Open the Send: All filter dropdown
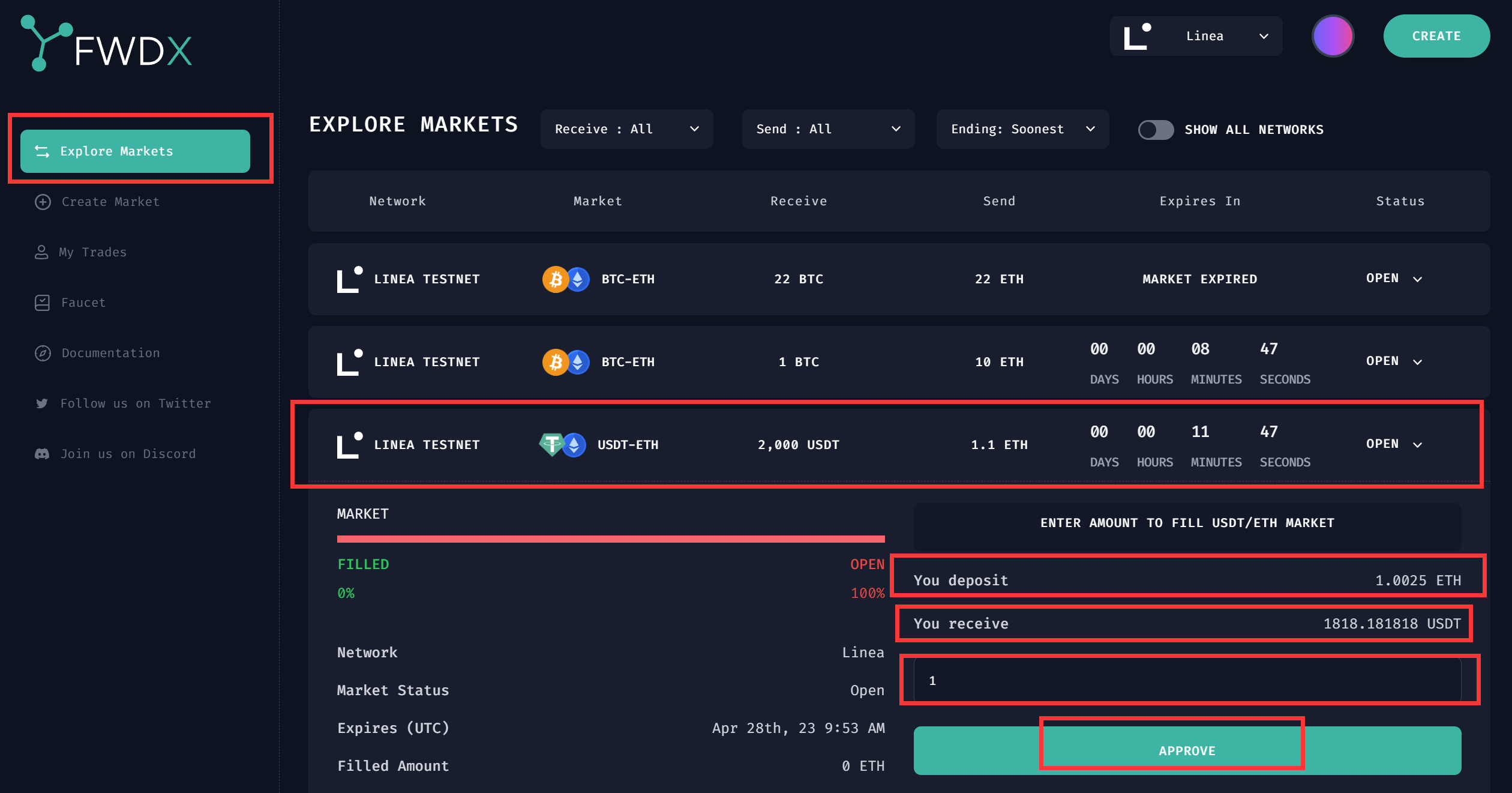Screen dimensions: 1512x793 tap(828, 129)
